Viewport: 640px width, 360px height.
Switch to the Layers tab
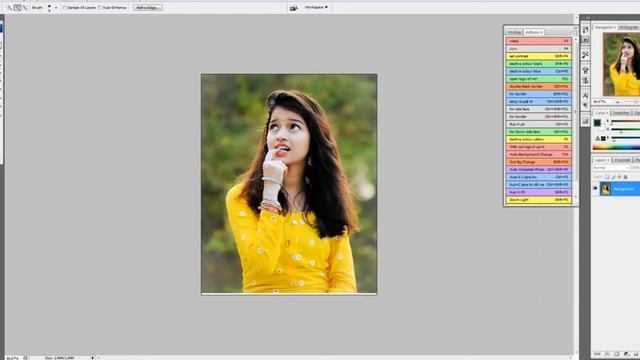(x=601, y=160)
